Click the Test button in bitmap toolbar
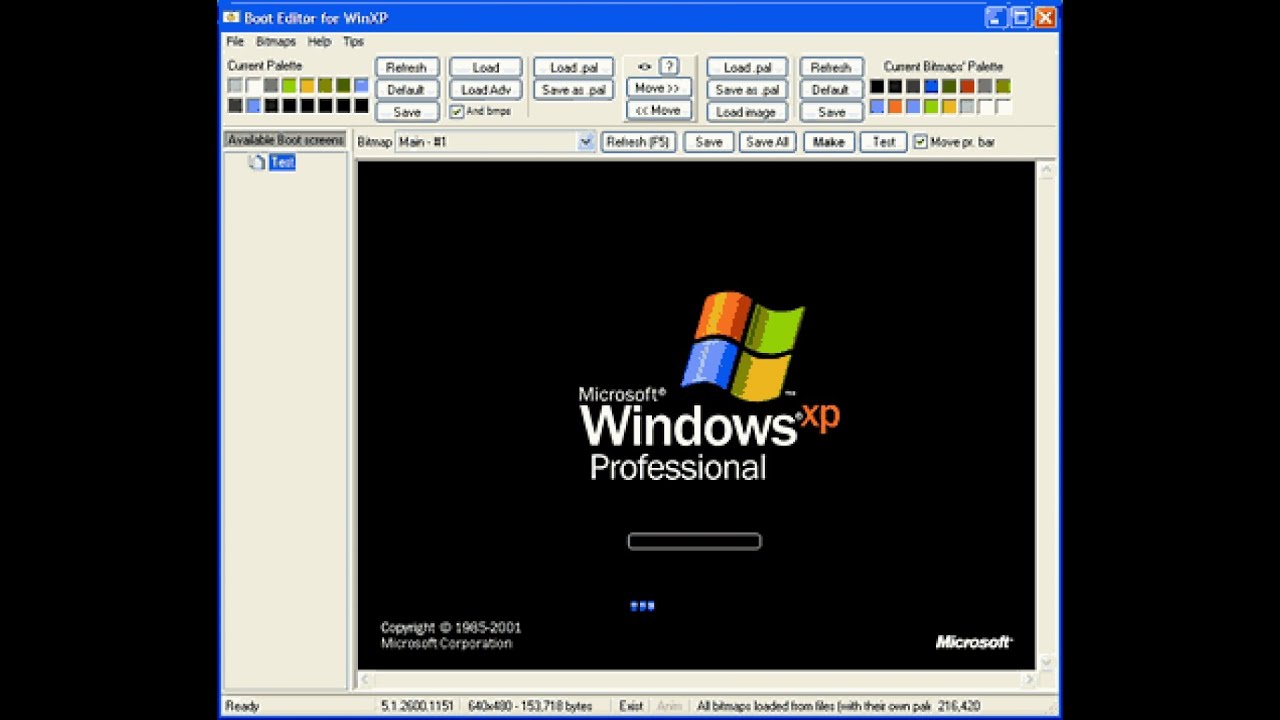1280x720 pixels. (884, 142)
